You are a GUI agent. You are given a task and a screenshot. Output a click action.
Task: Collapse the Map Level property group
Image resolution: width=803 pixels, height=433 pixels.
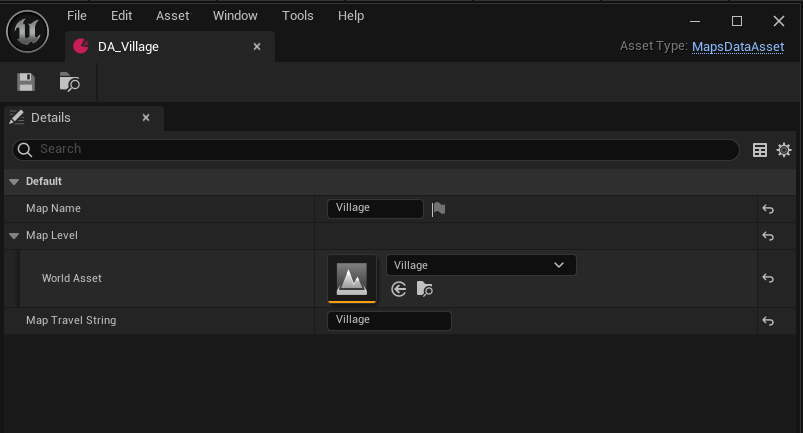pyautogui.click(x=14, y=236)
